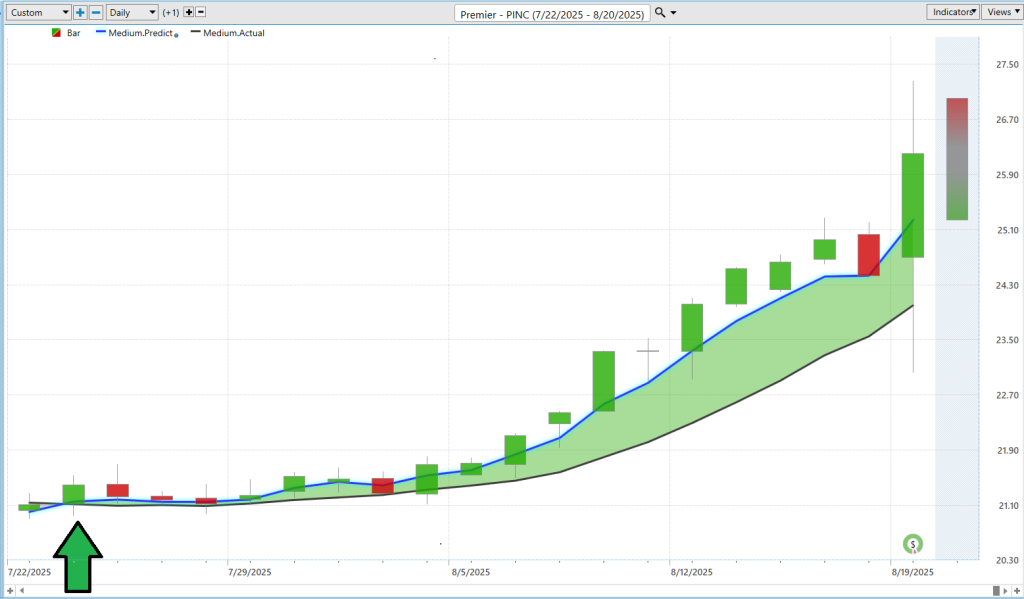Click the red-green forecast range bar

point(957,158)
